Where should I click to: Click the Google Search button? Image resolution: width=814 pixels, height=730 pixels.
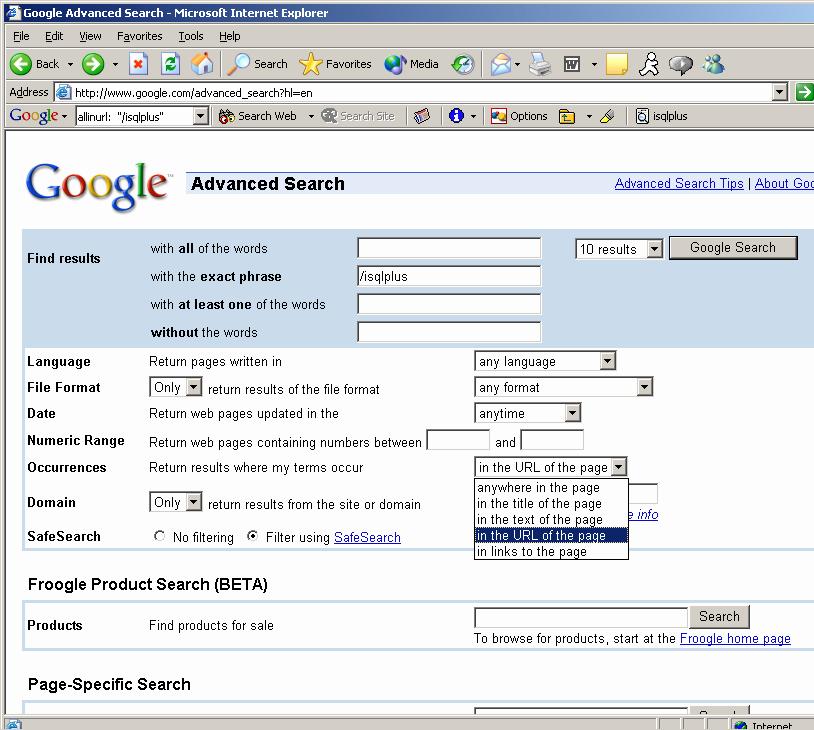click(x=733, y=248)
